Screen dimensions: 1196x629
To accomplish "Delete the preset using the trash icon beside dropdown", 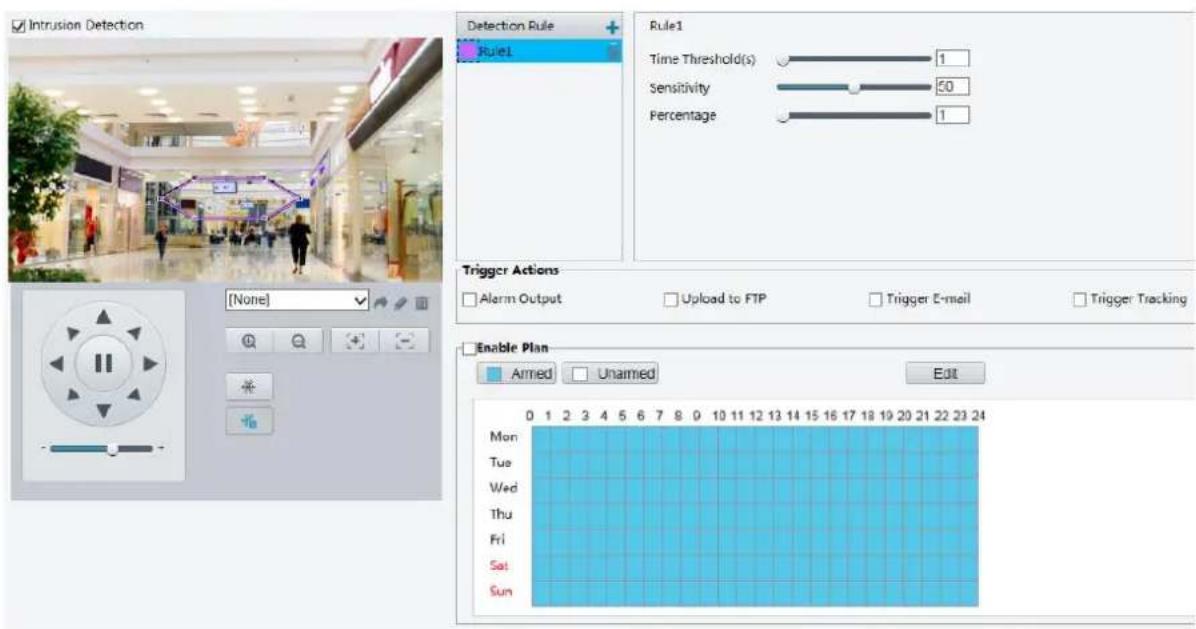I will [422, 303].
